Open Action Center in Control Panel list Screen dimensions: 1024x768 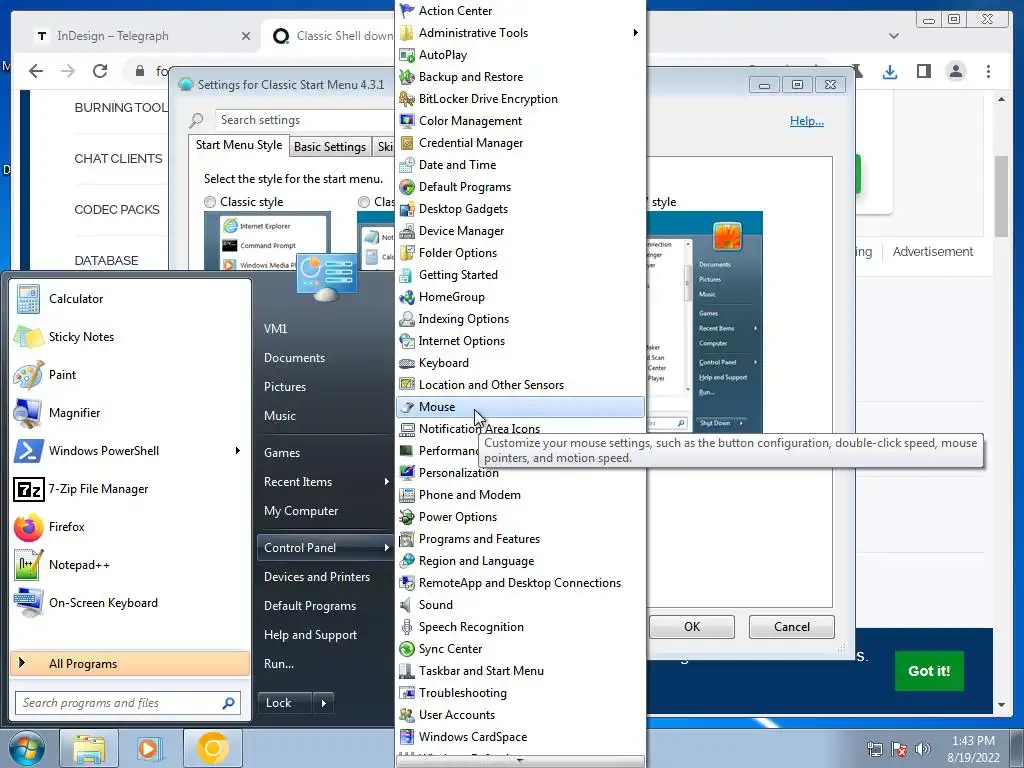pyautogui.click(x=520, y=10)
